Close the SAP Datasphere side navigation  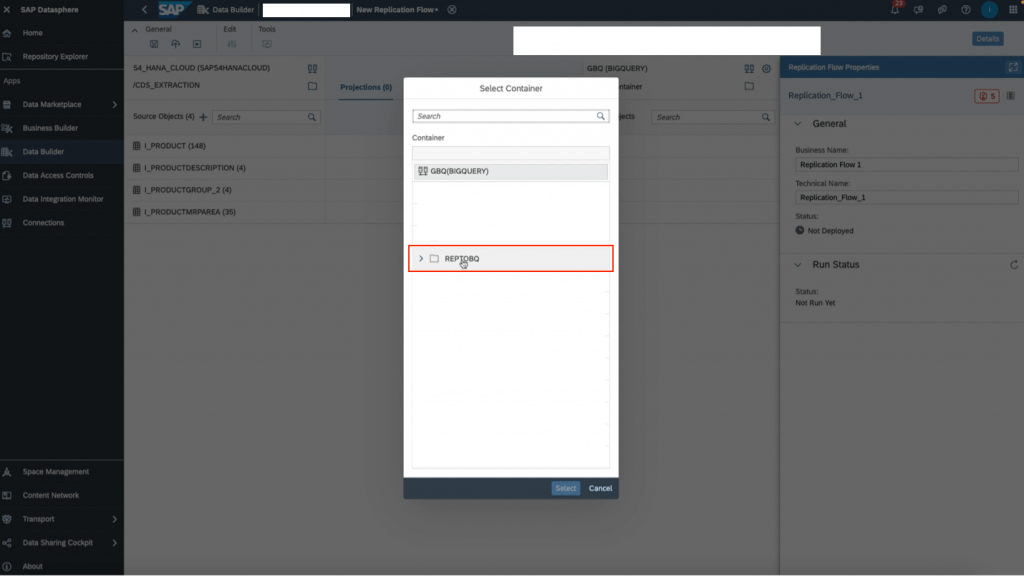click(x=7, y=10)
